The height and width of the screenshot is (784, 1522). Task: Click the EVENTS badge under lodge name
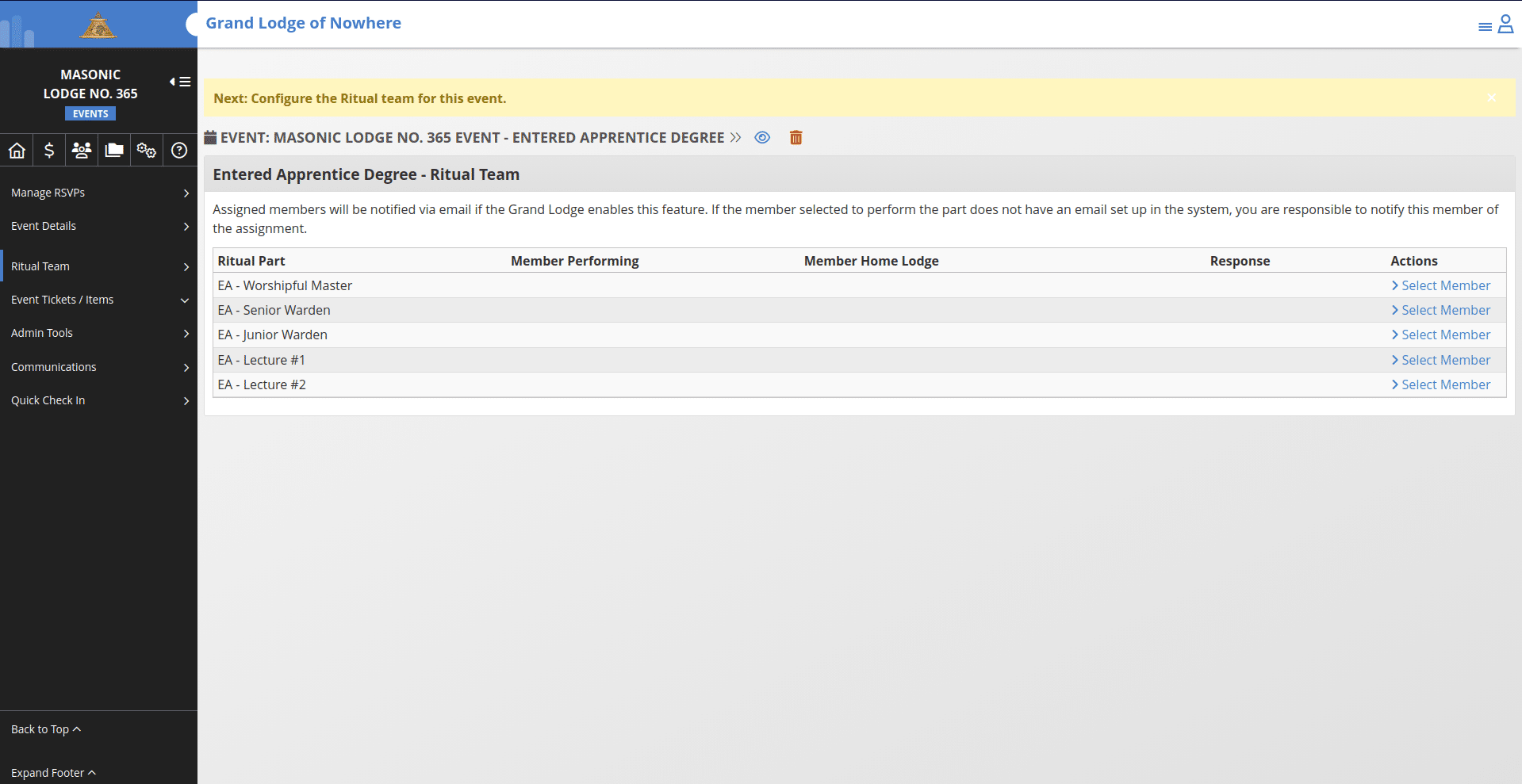click(x=90, y=113)
